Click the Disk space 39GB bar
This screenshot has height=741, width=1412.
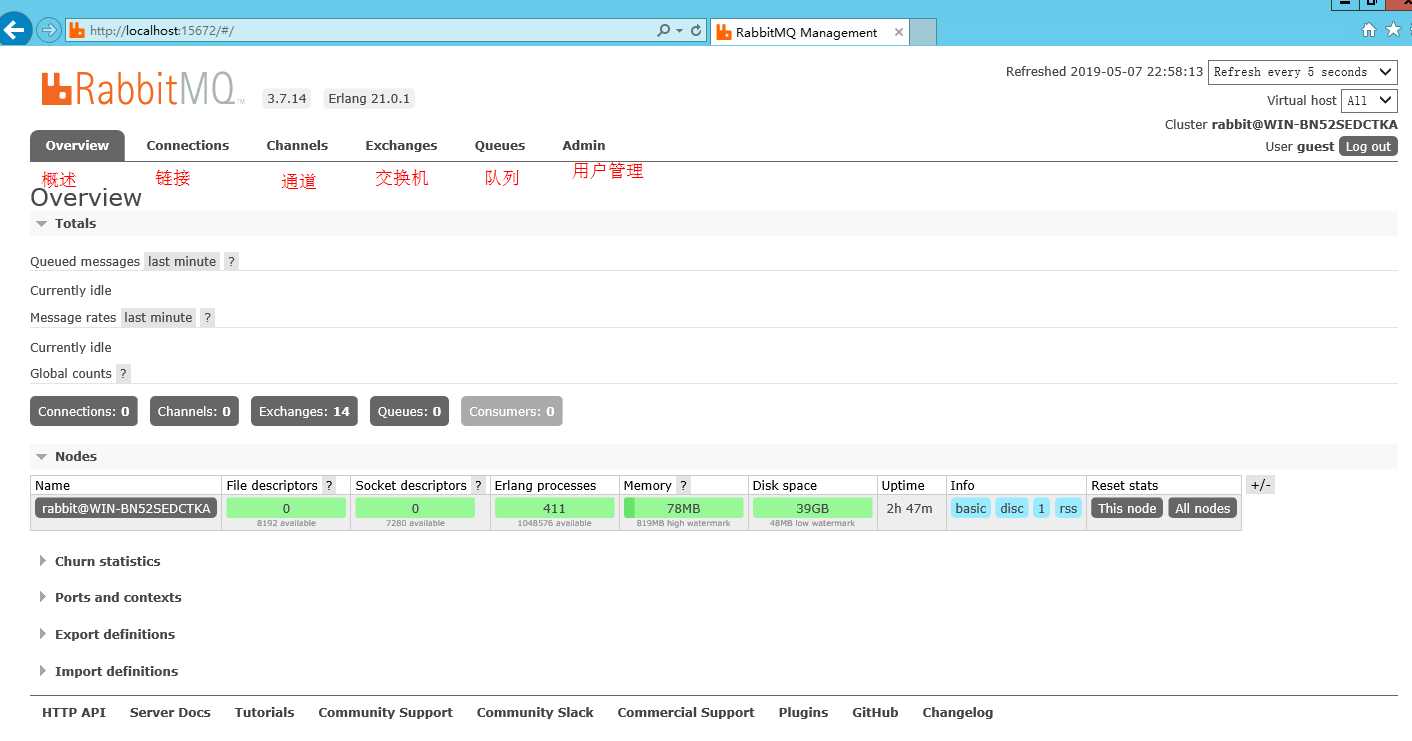click(813, 508)
